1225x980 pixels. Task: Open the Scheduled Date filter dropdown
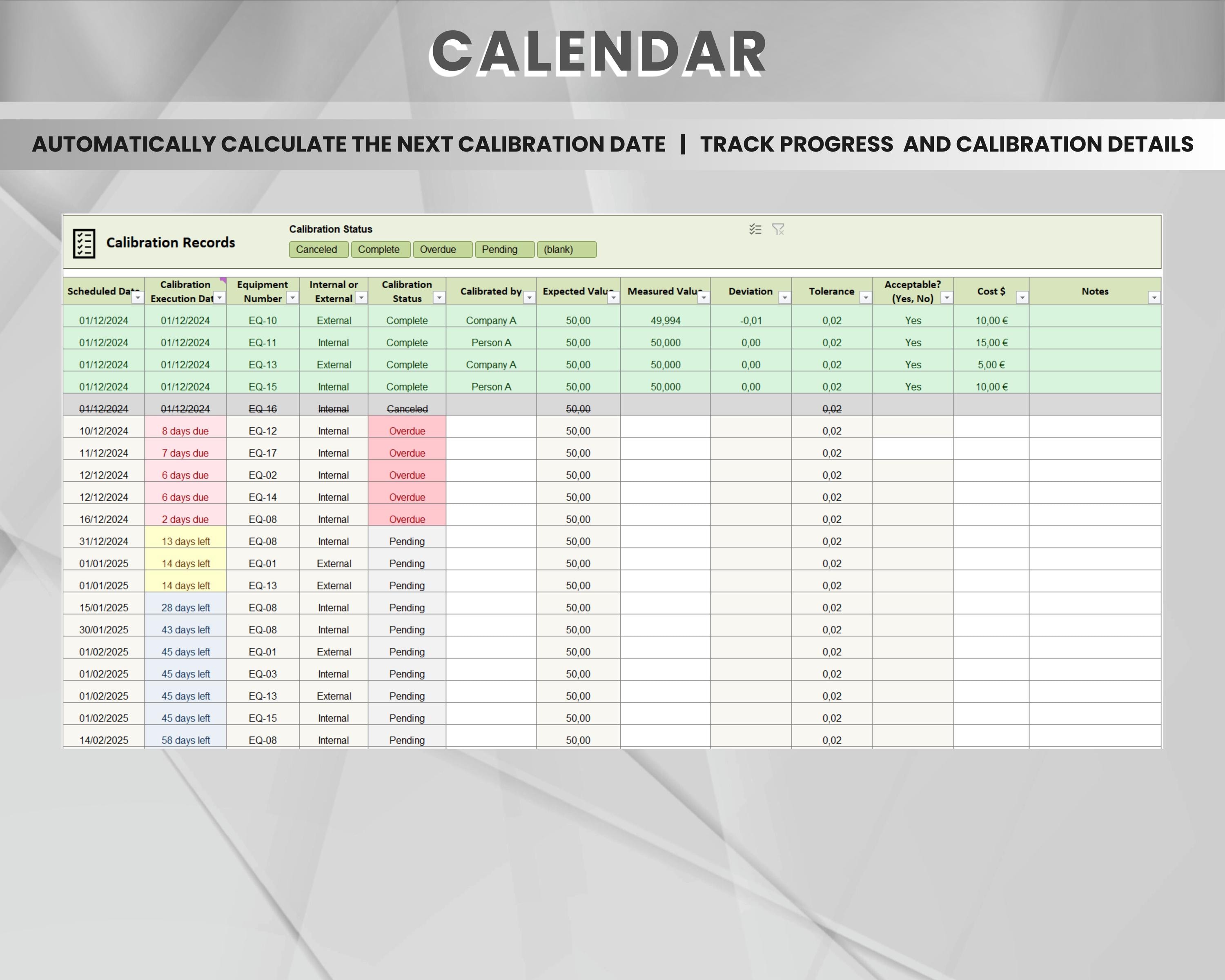click(138, 298)
